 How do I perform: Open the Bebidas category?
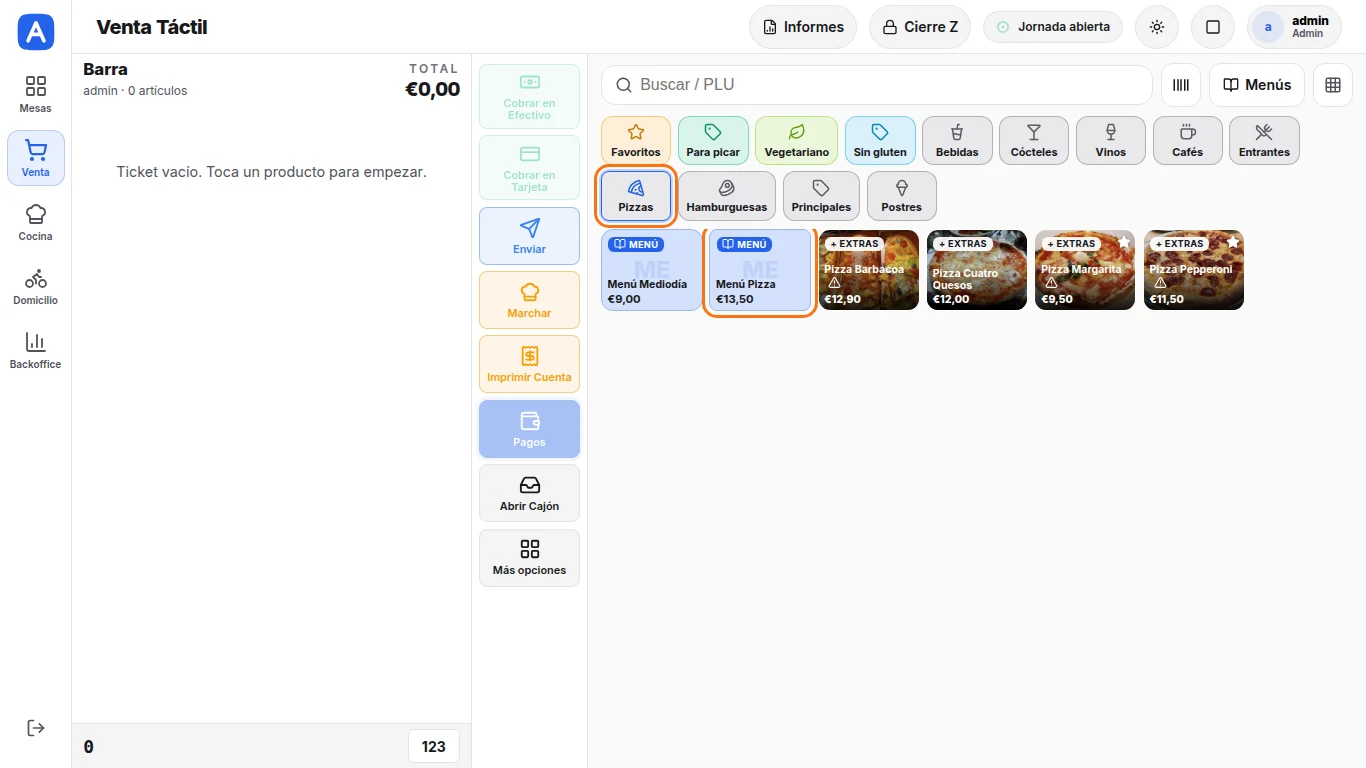(x=957, y=140)
